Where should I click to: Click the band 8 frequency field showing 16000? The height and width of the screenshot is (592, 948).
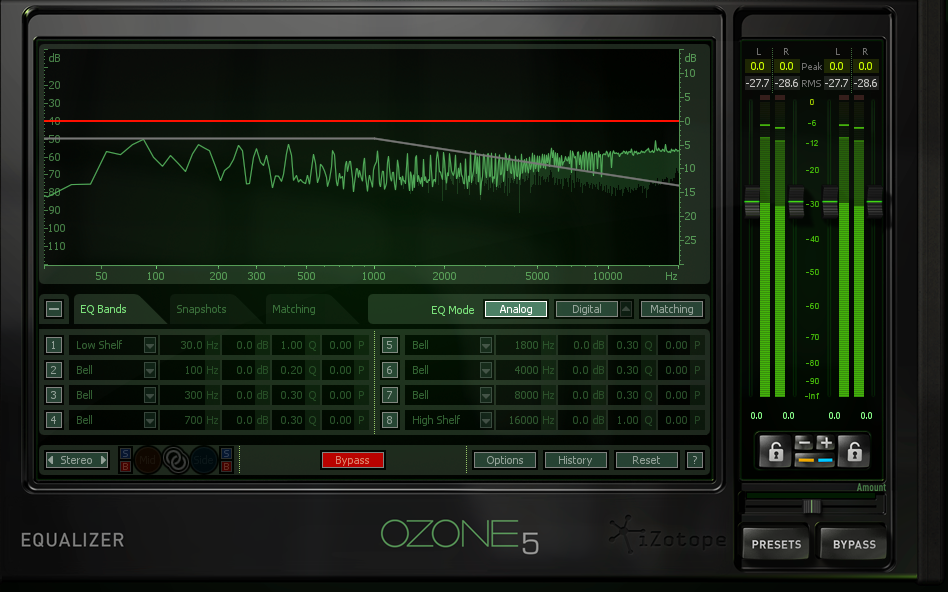point(525,420)
